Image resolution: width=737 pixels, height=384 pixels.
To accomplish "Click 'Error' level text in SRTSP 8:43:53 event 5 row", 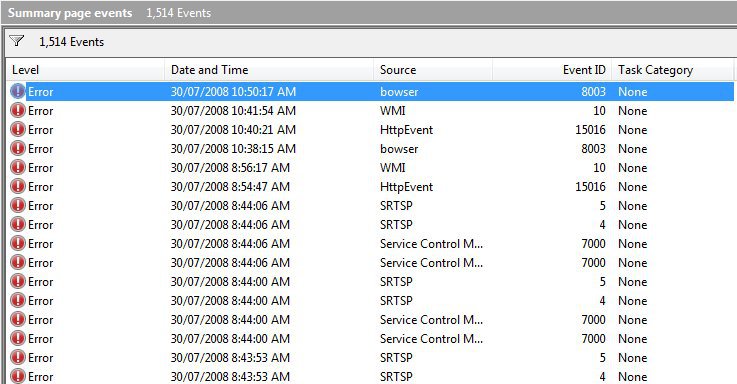I will pyautogui.click(x=40, y=357).
